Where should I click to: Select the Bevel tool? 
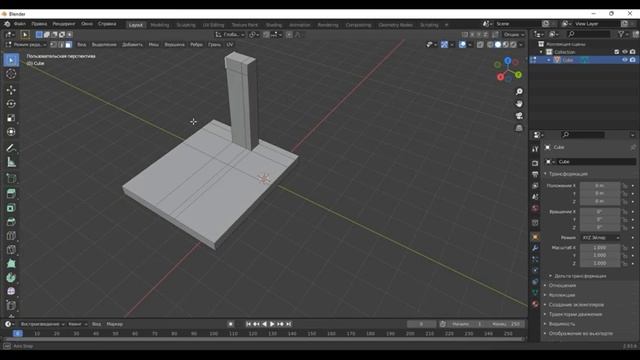(x=11, y=222)
